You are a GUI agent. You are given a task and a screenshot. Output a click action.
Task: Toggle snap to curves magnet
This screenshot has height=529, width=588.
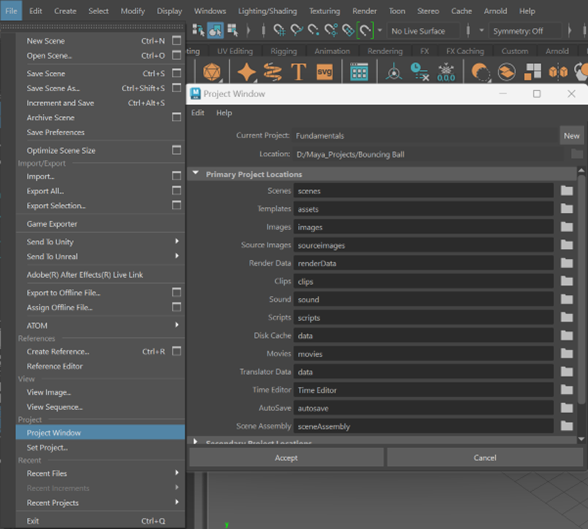click(297, 30)
